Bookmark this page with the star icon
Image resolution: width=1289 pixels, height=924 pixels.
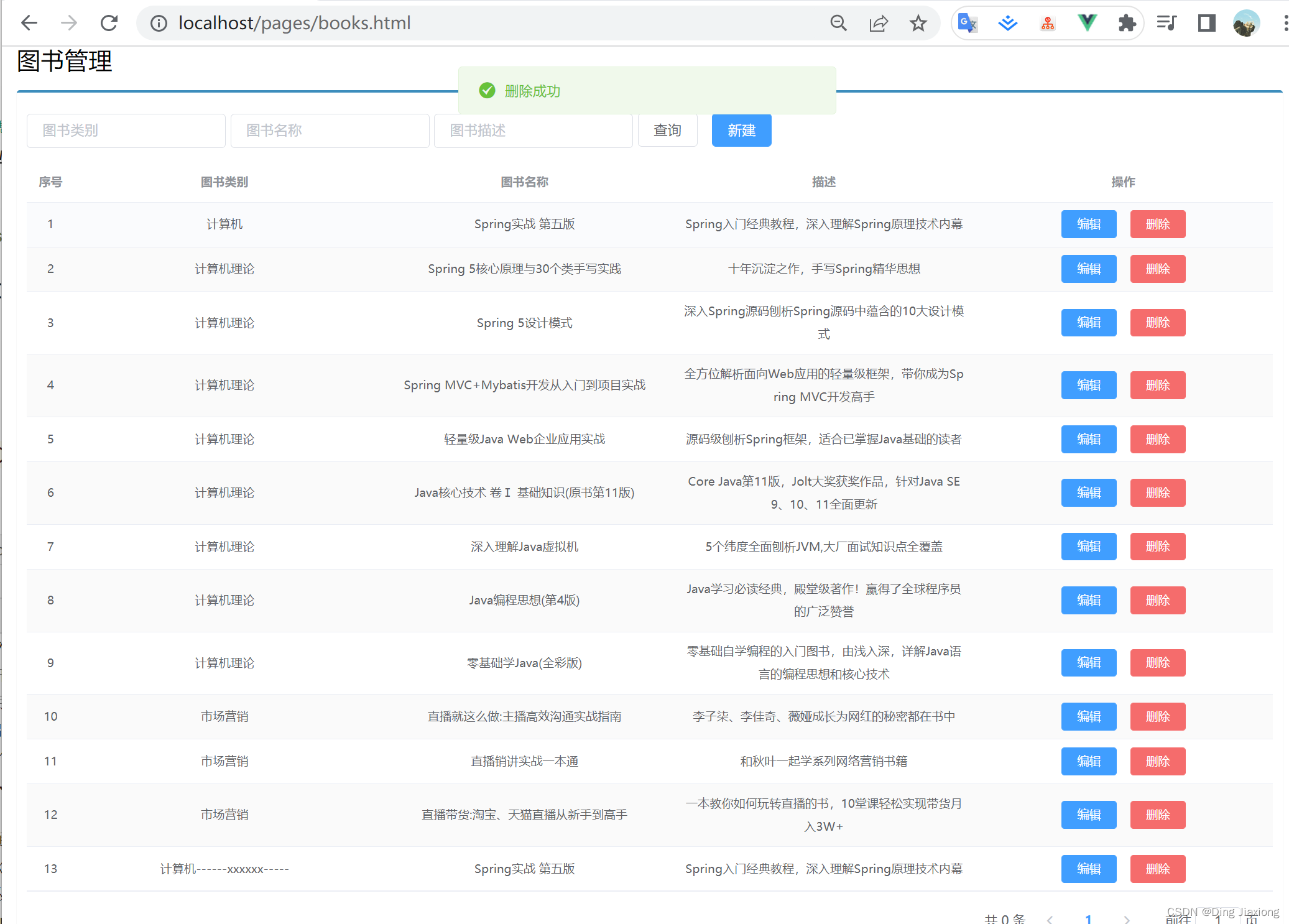click(918, 23)
